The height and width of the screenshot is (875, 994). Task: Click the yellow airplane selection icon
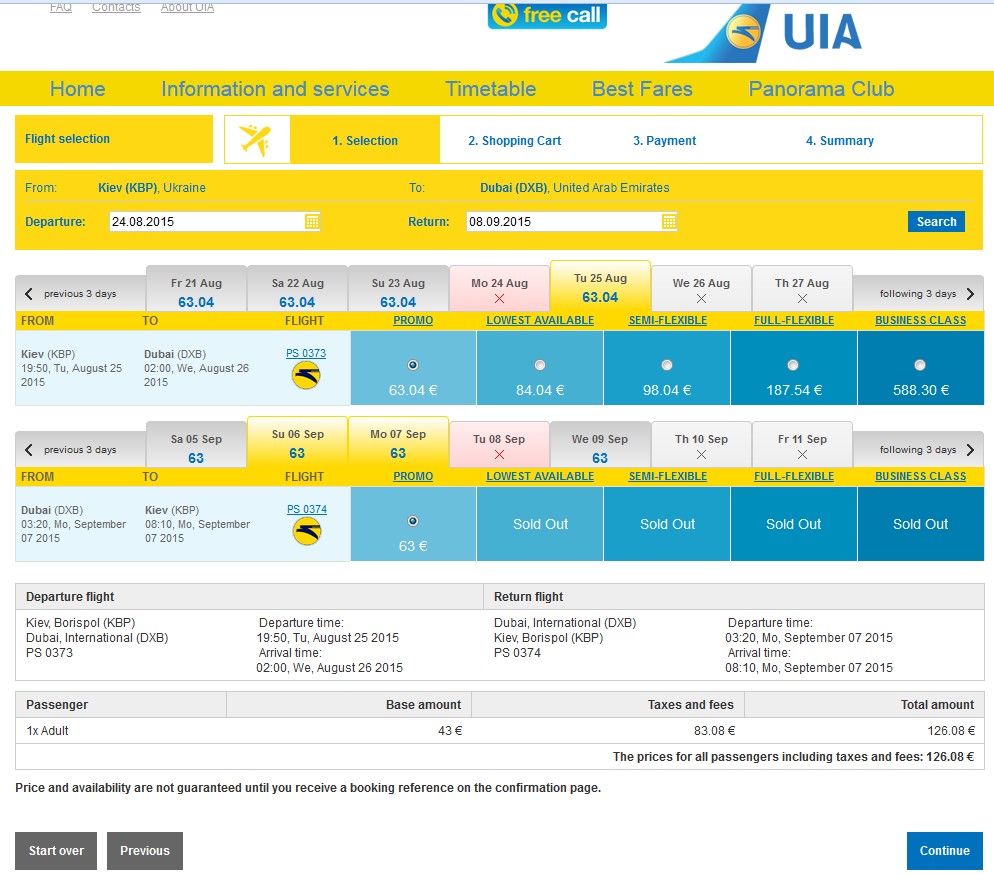256,140
